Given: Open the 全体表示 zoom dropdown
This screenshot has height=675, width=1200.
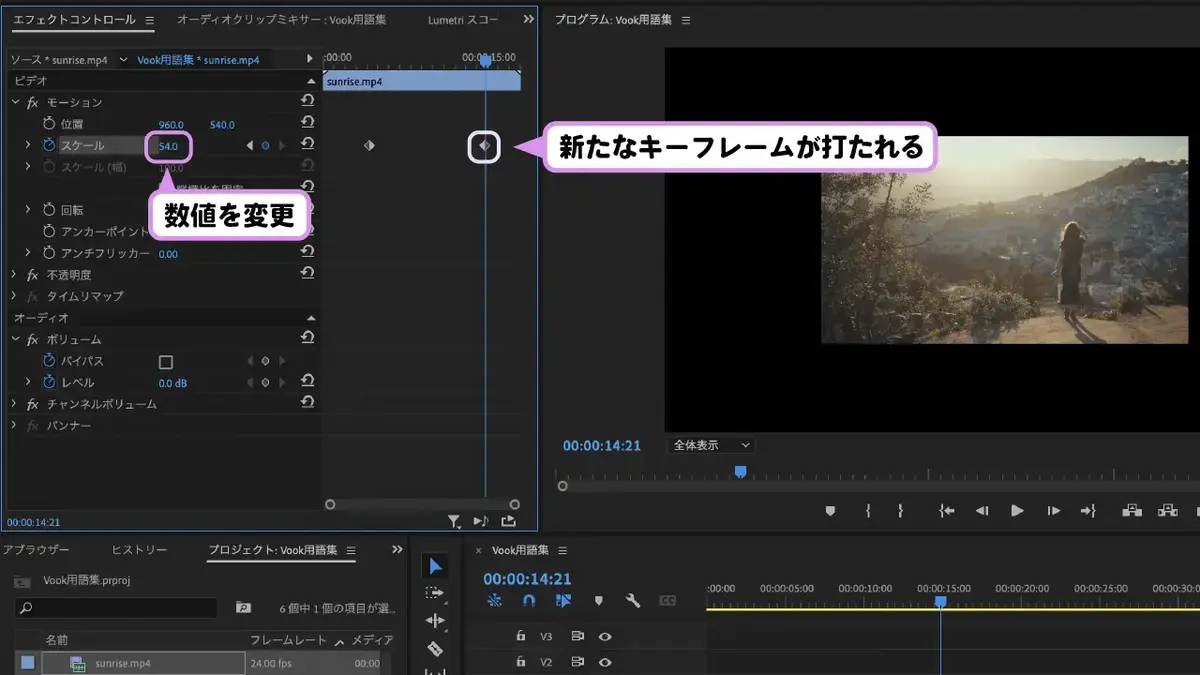Looking at the screenshot, I should (x=712, y=445).
